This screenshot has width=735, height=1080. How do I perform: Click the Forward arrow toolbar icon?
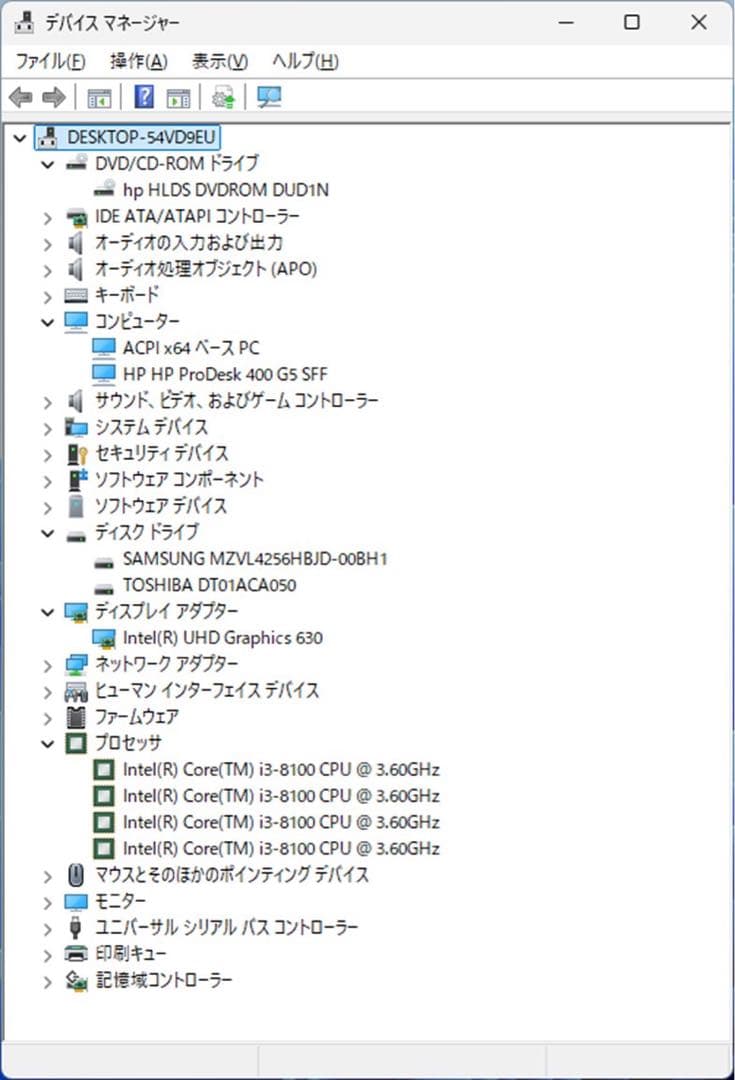(54, 97)
